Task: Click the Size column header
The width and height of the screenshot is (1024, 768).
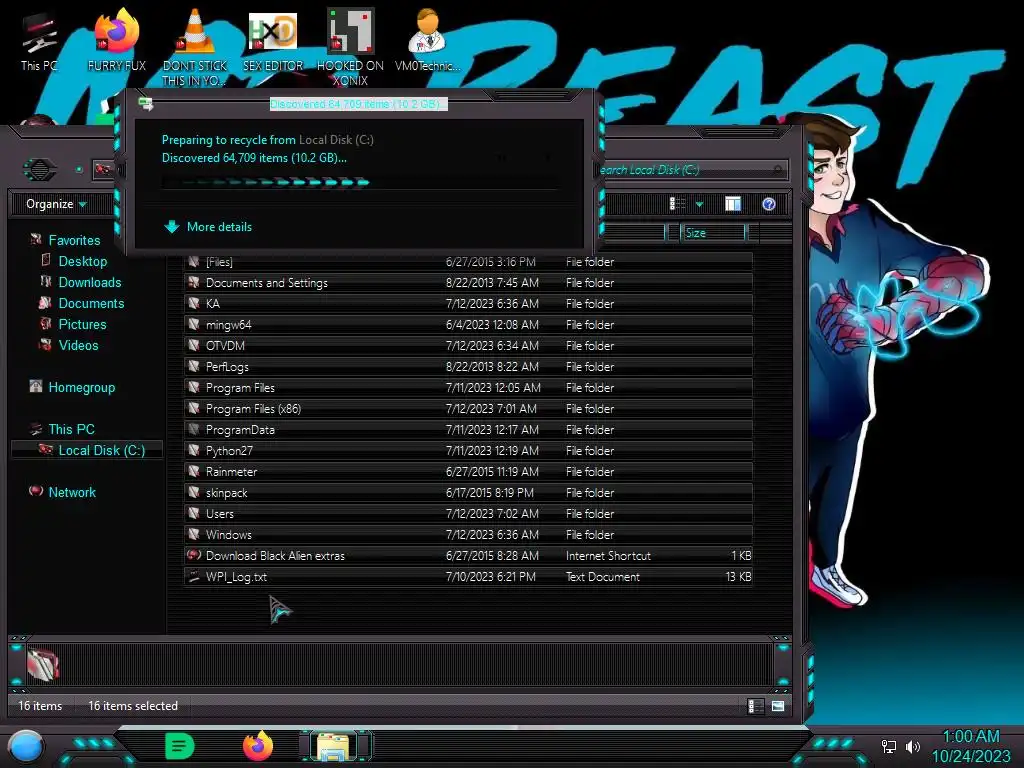Action: tap(712, 232)
